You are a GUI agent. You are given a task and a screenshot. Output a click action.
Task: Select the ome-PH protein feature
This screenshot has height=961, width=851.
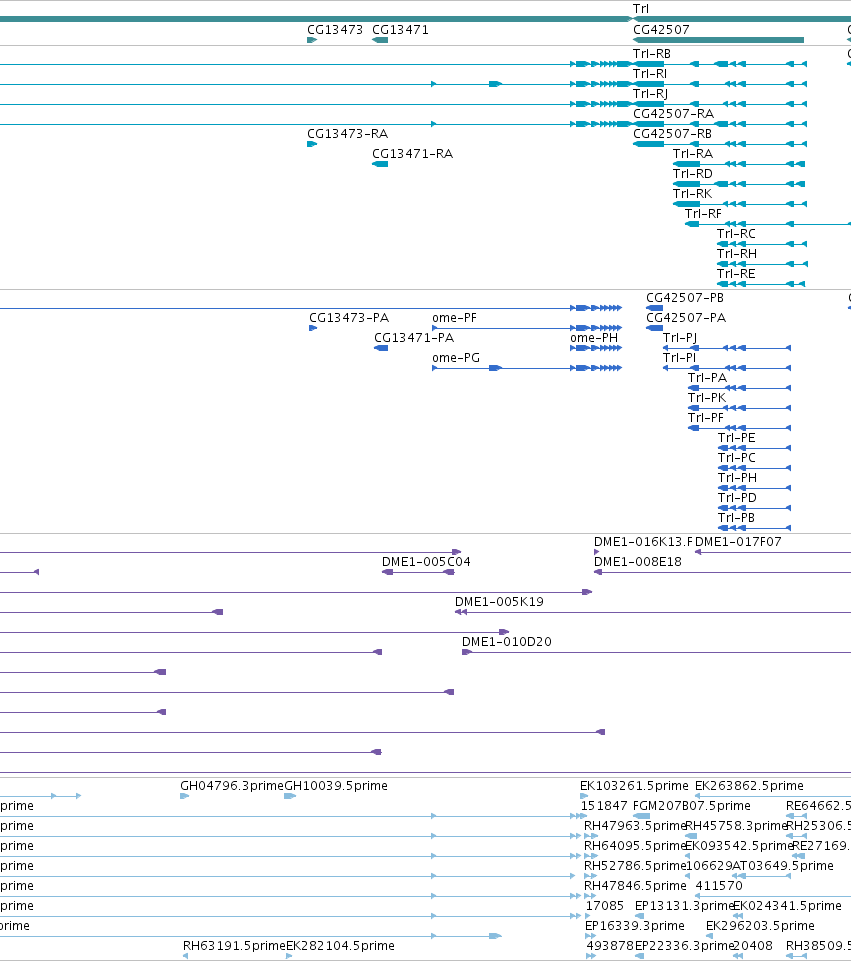[x=594, y=338]
